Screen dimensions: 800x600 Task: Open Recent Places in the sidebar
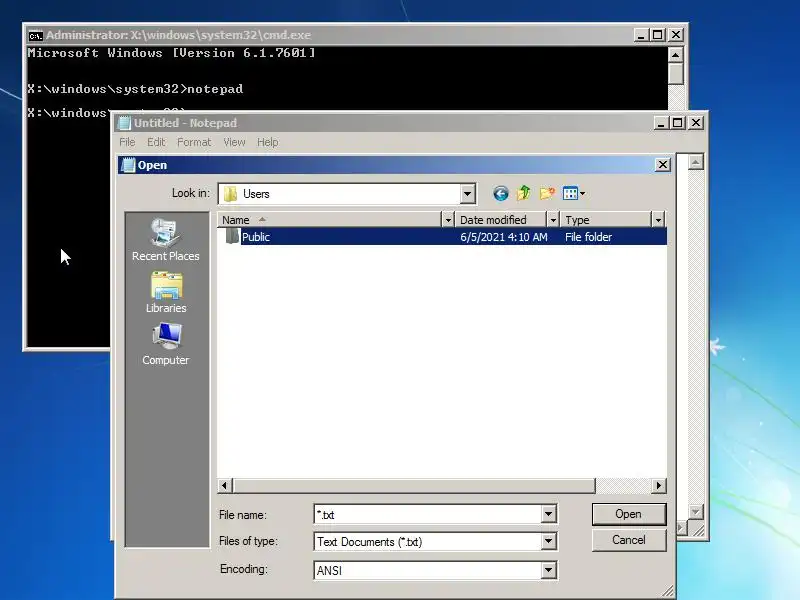[166, 240]
